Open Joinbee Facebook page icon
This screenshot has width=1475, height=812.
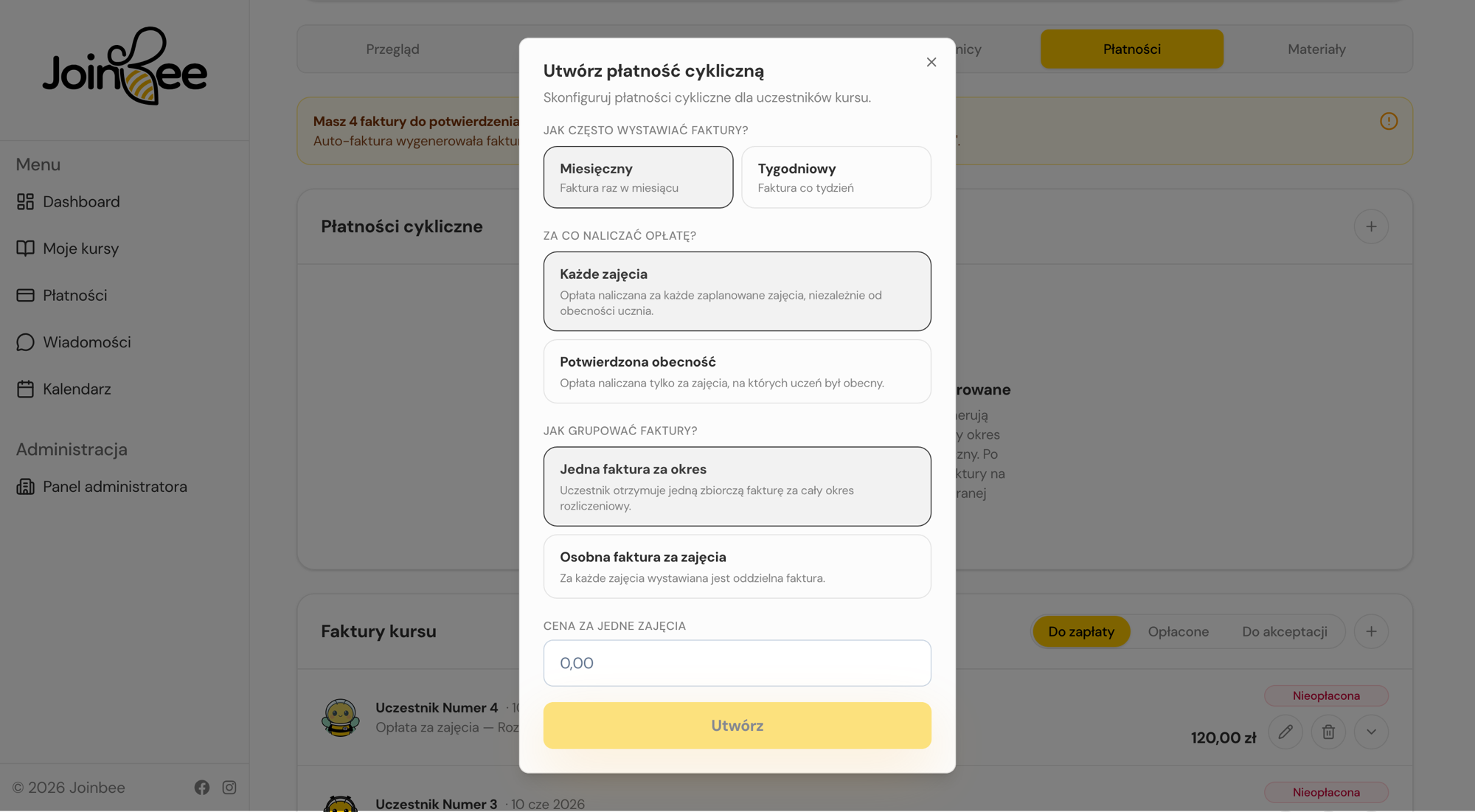pos(202,788)
